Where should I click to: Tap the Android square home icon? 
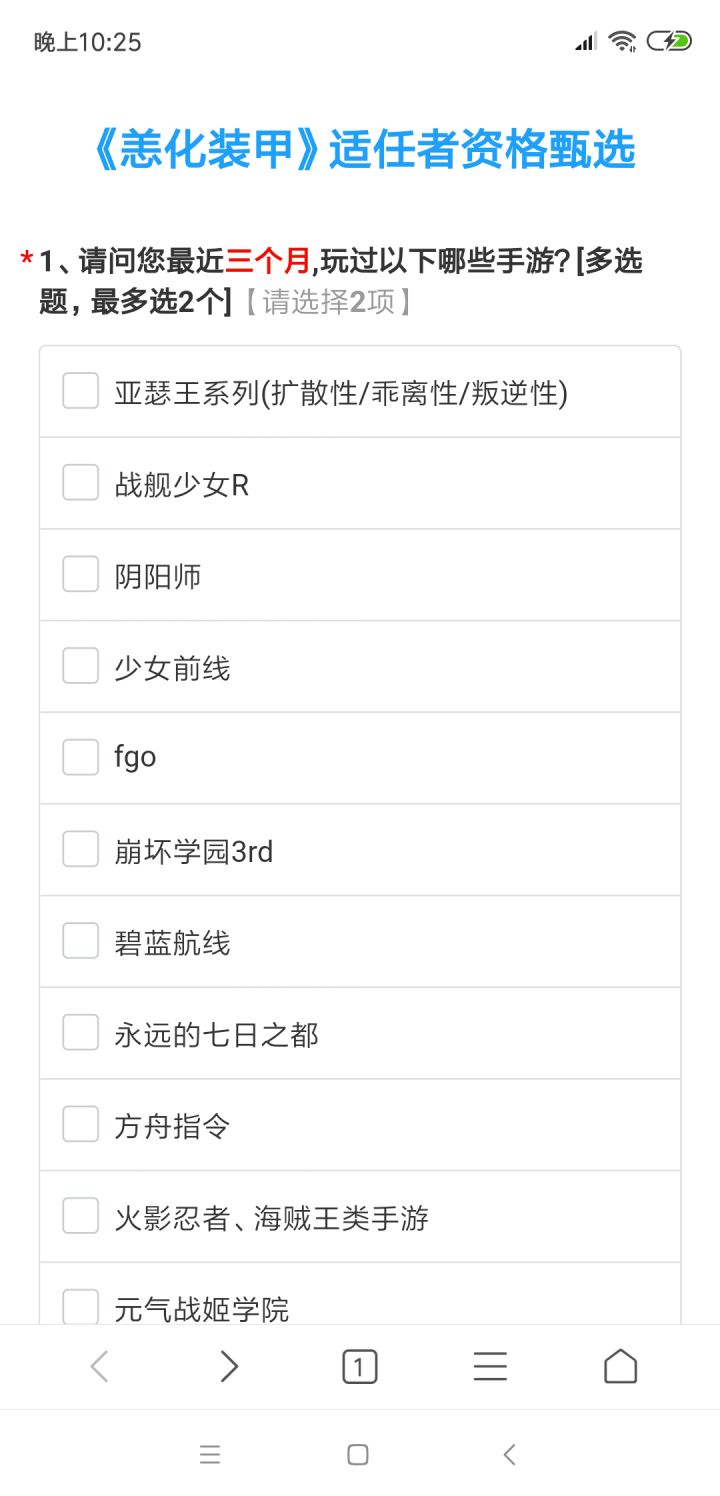pyautogui.click(x=358, y=1455)
